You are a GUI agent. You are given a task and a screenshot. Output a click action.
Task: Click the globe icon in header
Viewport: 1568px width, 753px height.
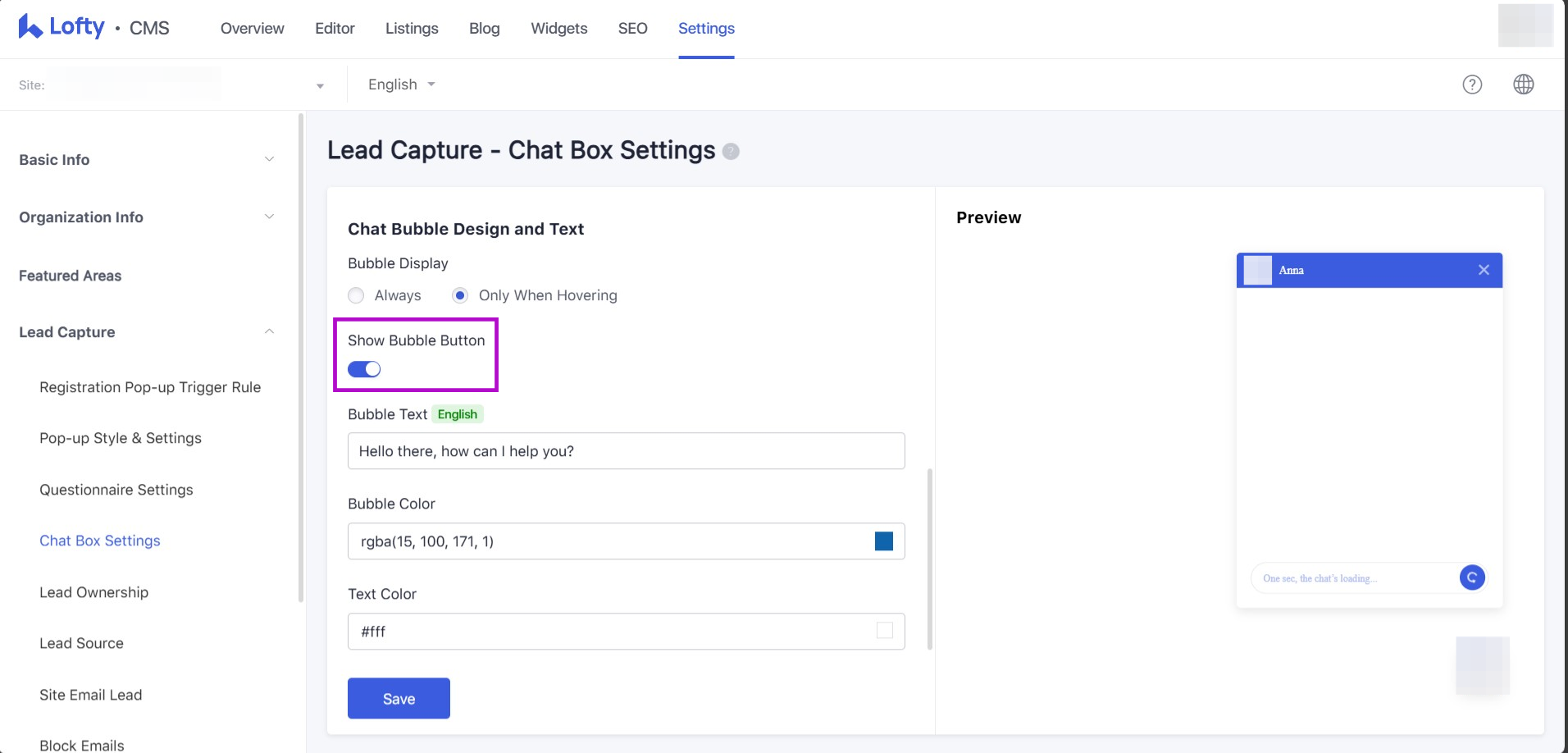point(1523,84)
